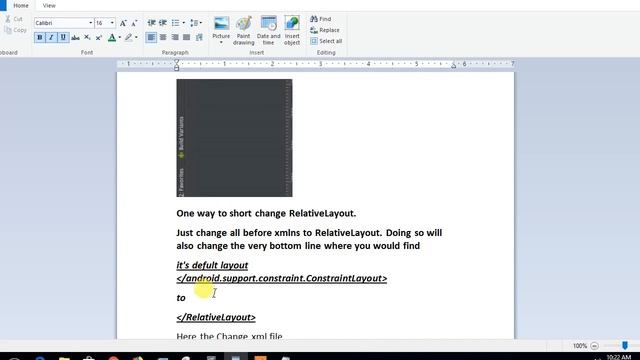Expand the highlight color palette arrow
The width and height of the screenshot is (640, 360).
tap(136, 38)
